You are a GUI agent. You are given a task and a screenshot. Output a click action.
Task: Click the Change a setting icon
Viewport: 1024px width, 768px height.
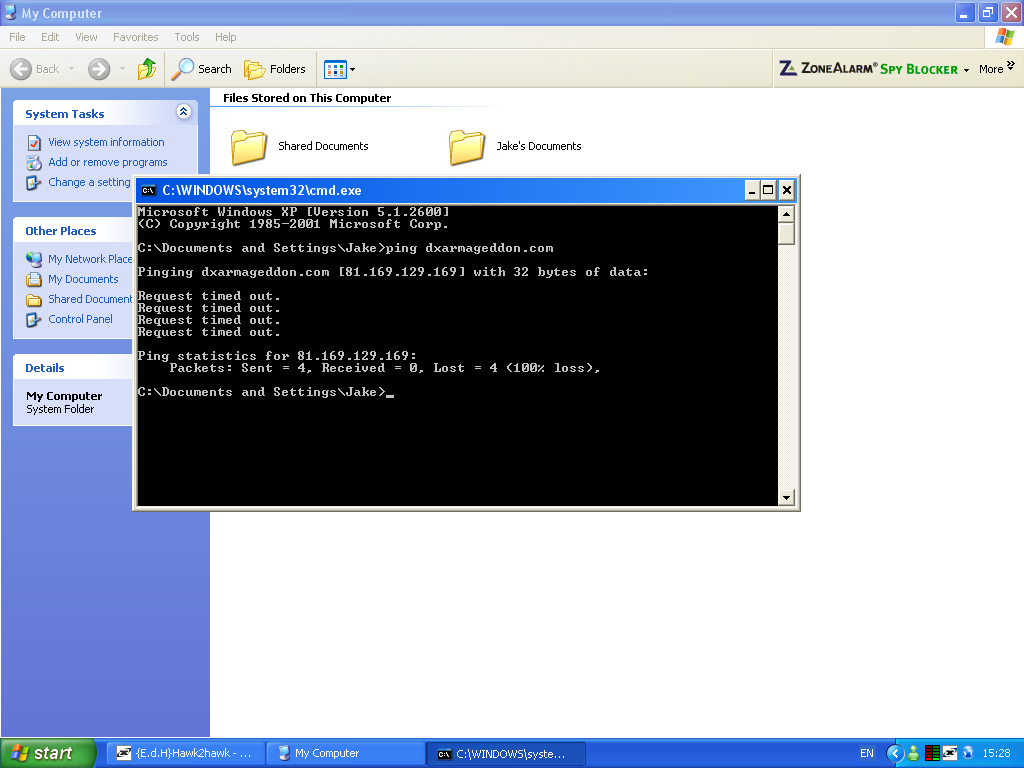[34, 183]
